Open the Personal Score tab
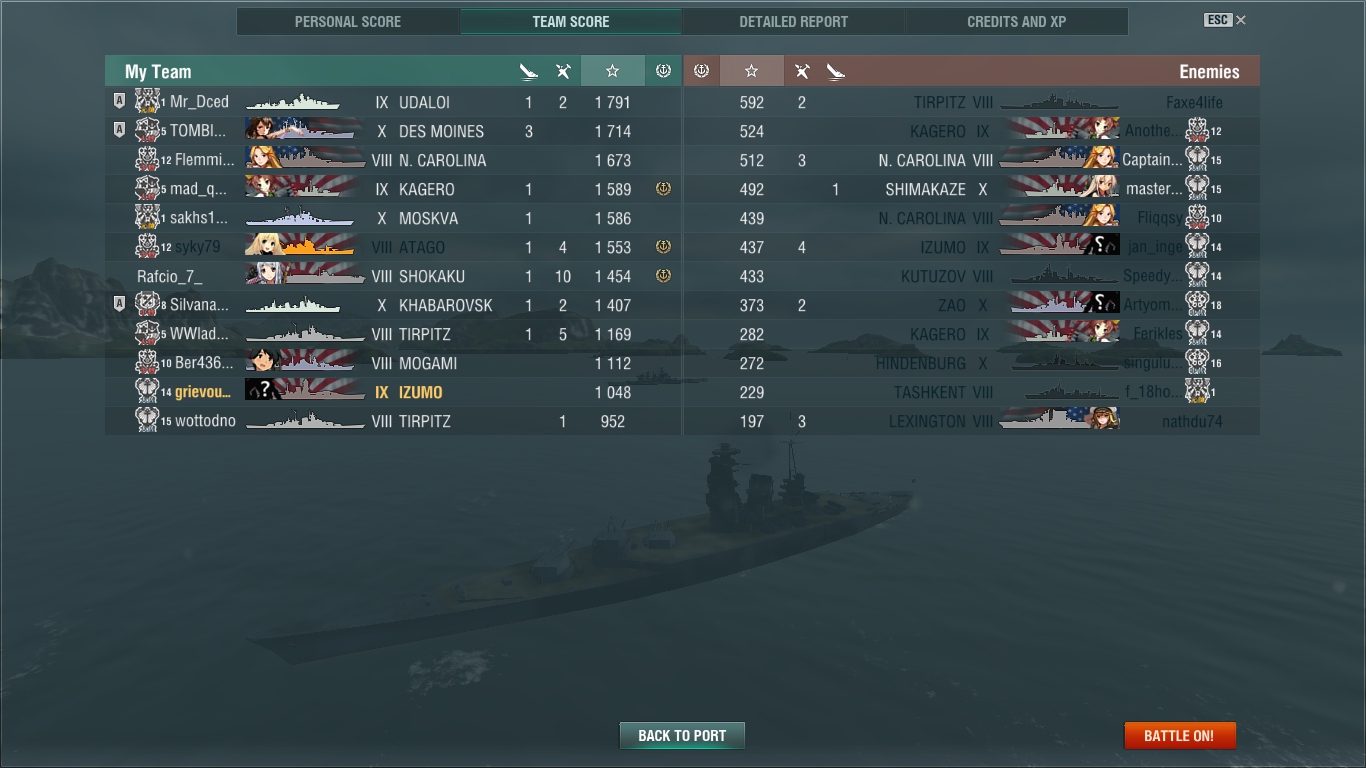The image size is (1366, 768). click(x=348, y=22)
